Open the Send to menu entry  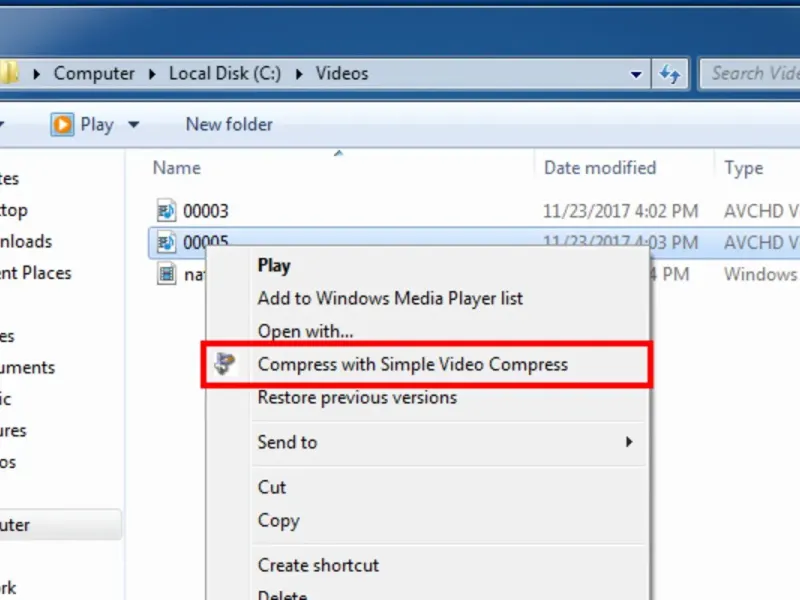pyautogui.click(x=287, y=442)
